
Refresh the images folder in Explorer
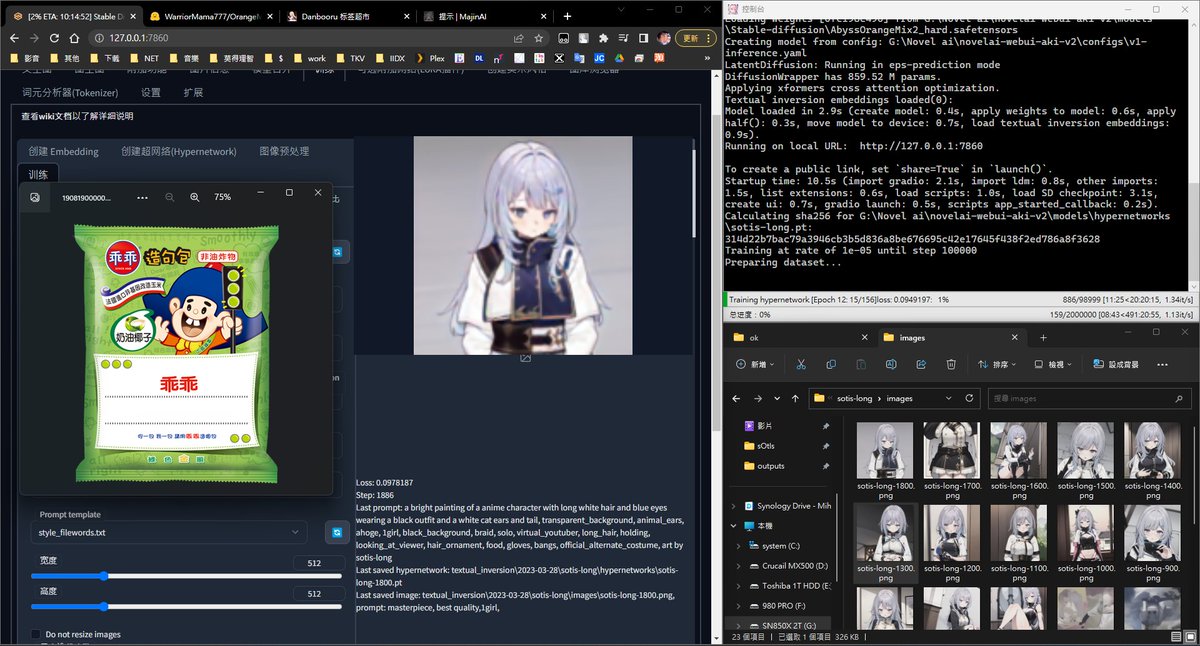pyautogui.click(x=968, y=398)
